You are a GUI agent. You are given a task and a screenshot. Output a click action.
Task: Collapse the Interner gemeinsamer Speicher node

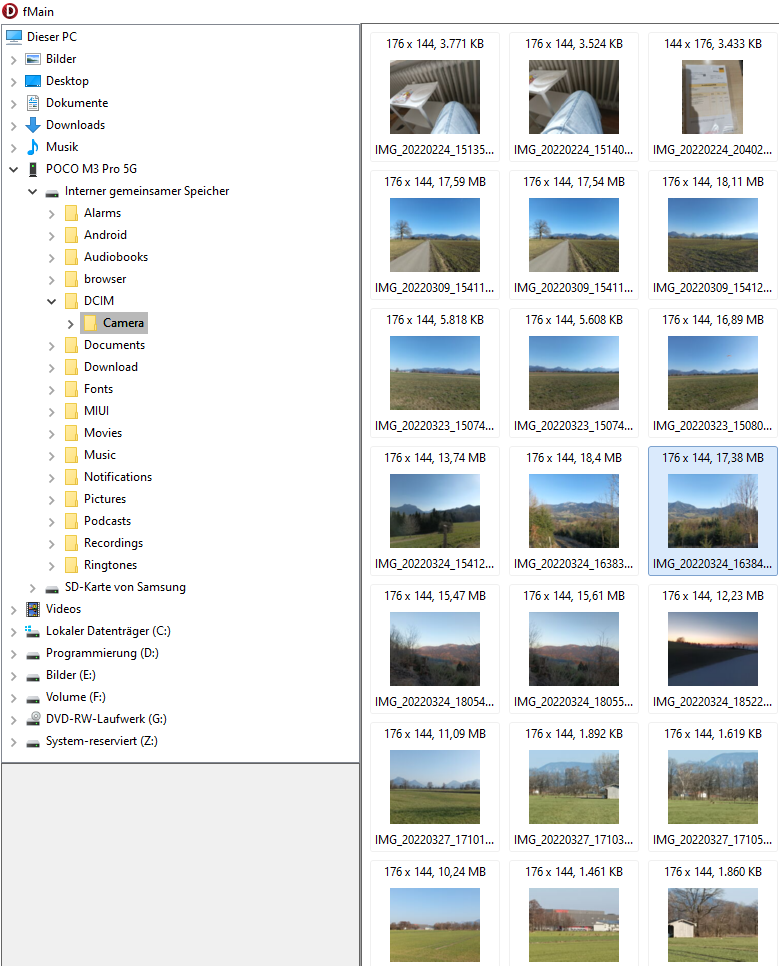33,192
